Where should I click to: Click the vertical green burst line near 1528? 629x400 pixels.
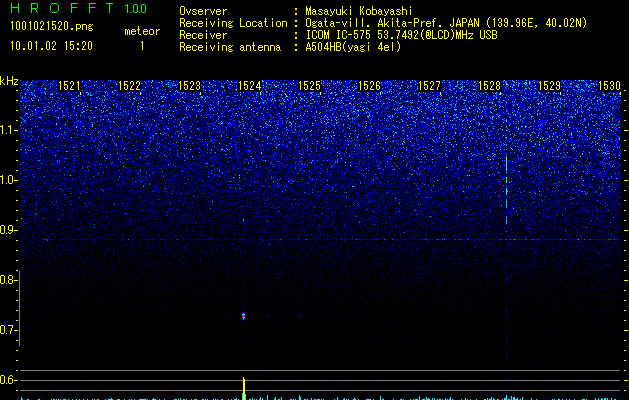point(506,190)
